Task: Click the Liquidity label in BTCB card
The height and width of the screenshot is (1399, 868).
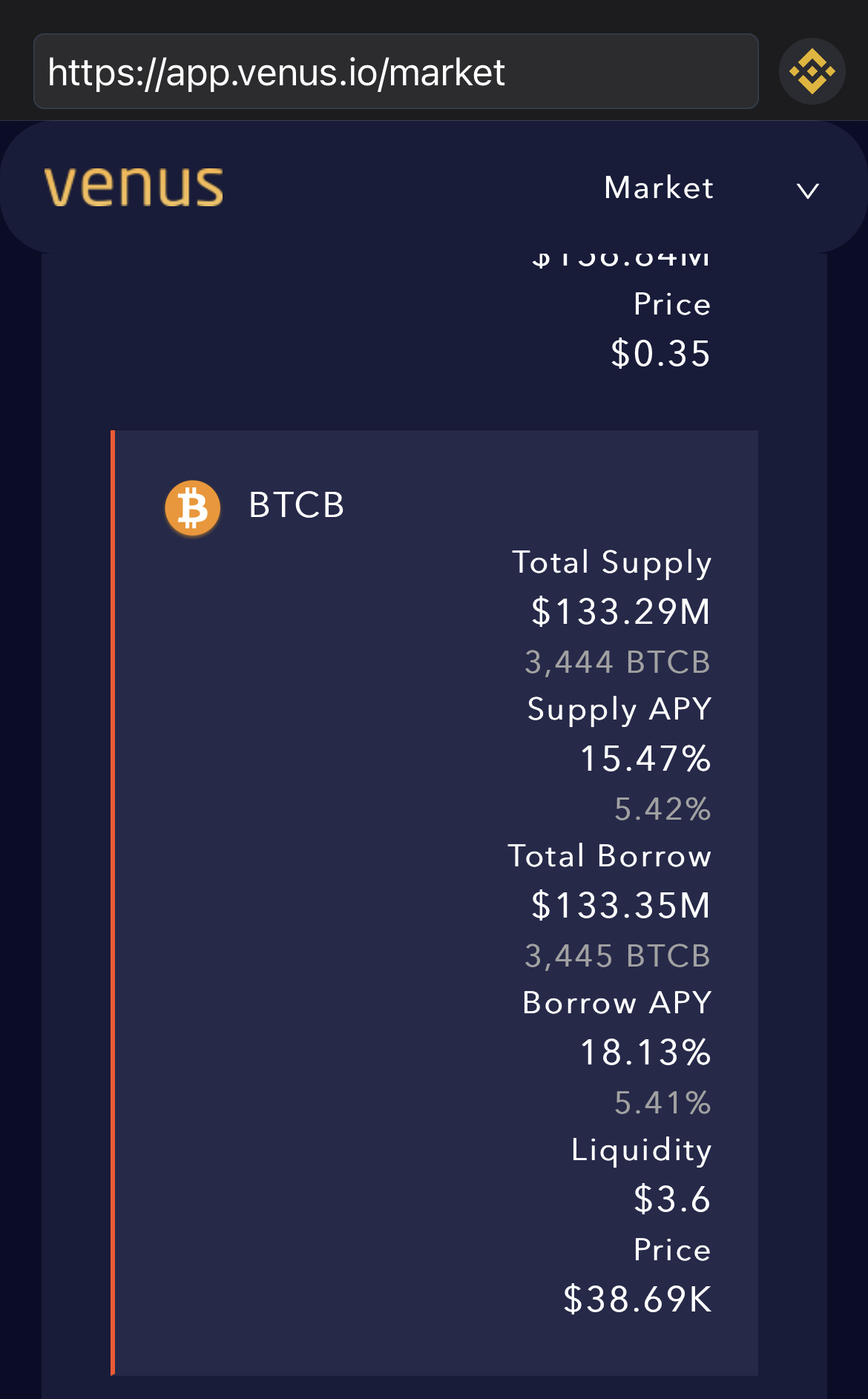Action: [641, 1151]
